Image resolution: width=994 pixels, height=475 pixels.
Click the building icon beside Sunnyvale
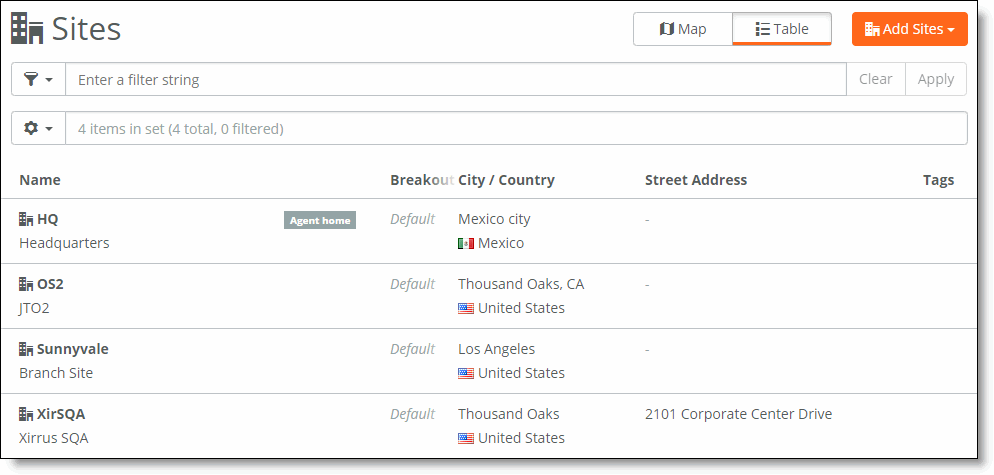pyautogui.click(x=26, y=349)
